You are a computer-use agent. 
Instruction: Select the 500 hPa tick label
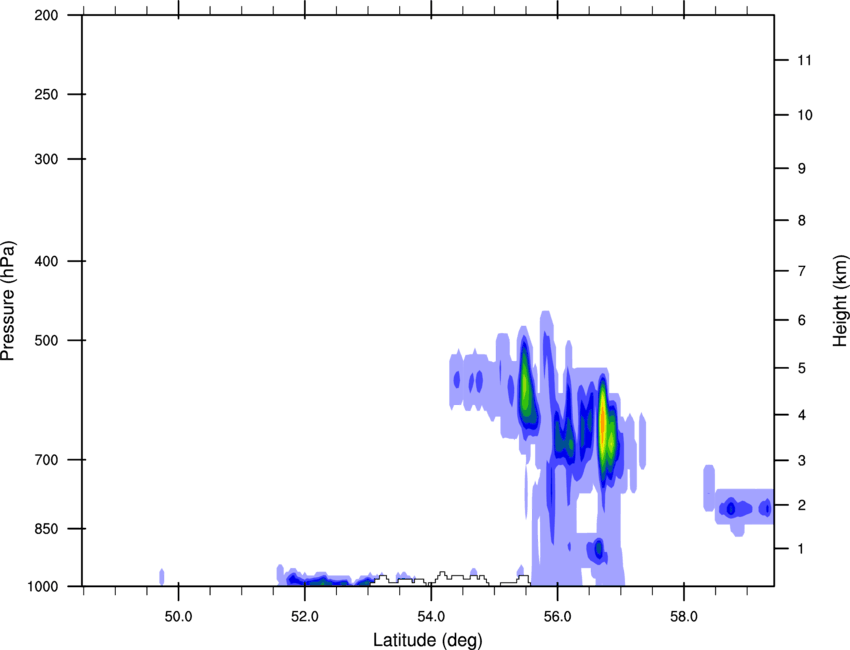46,341
